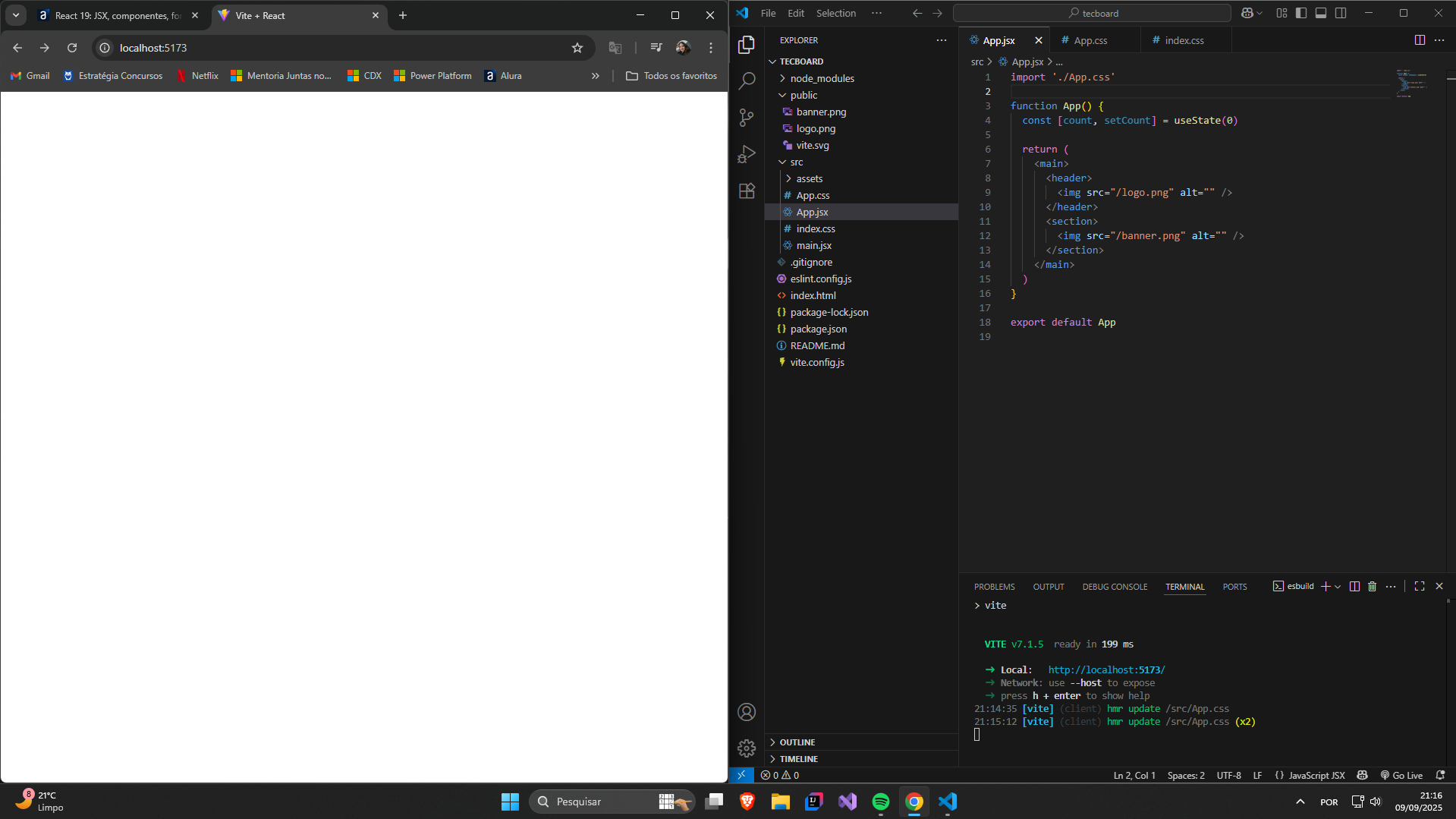Open Source Control view in VS Code
This screenshot has width=1456, height=819.
coord(747,117)
